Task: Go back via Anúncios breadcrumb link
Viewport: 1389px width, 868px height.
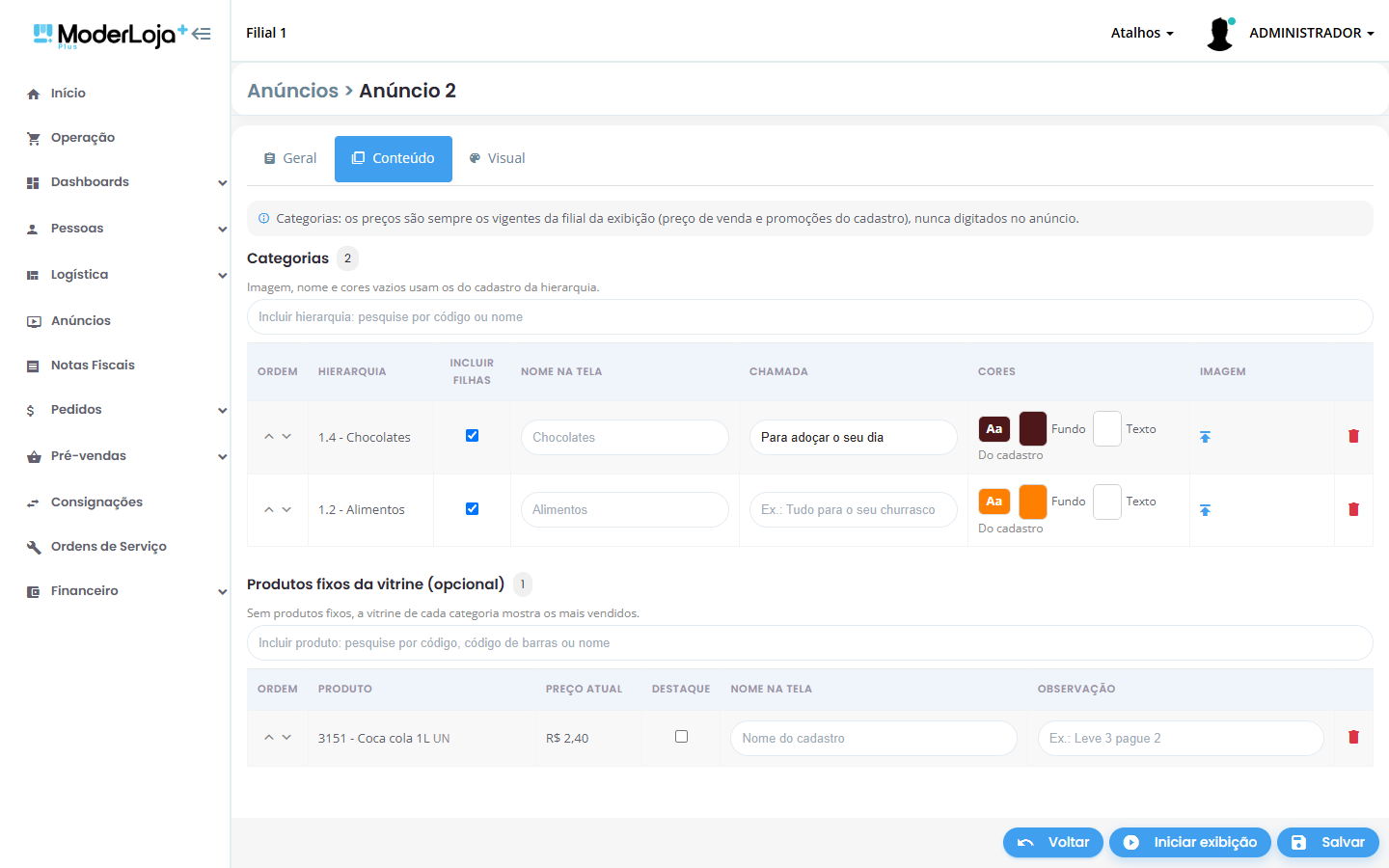Action: coord(293,91)
